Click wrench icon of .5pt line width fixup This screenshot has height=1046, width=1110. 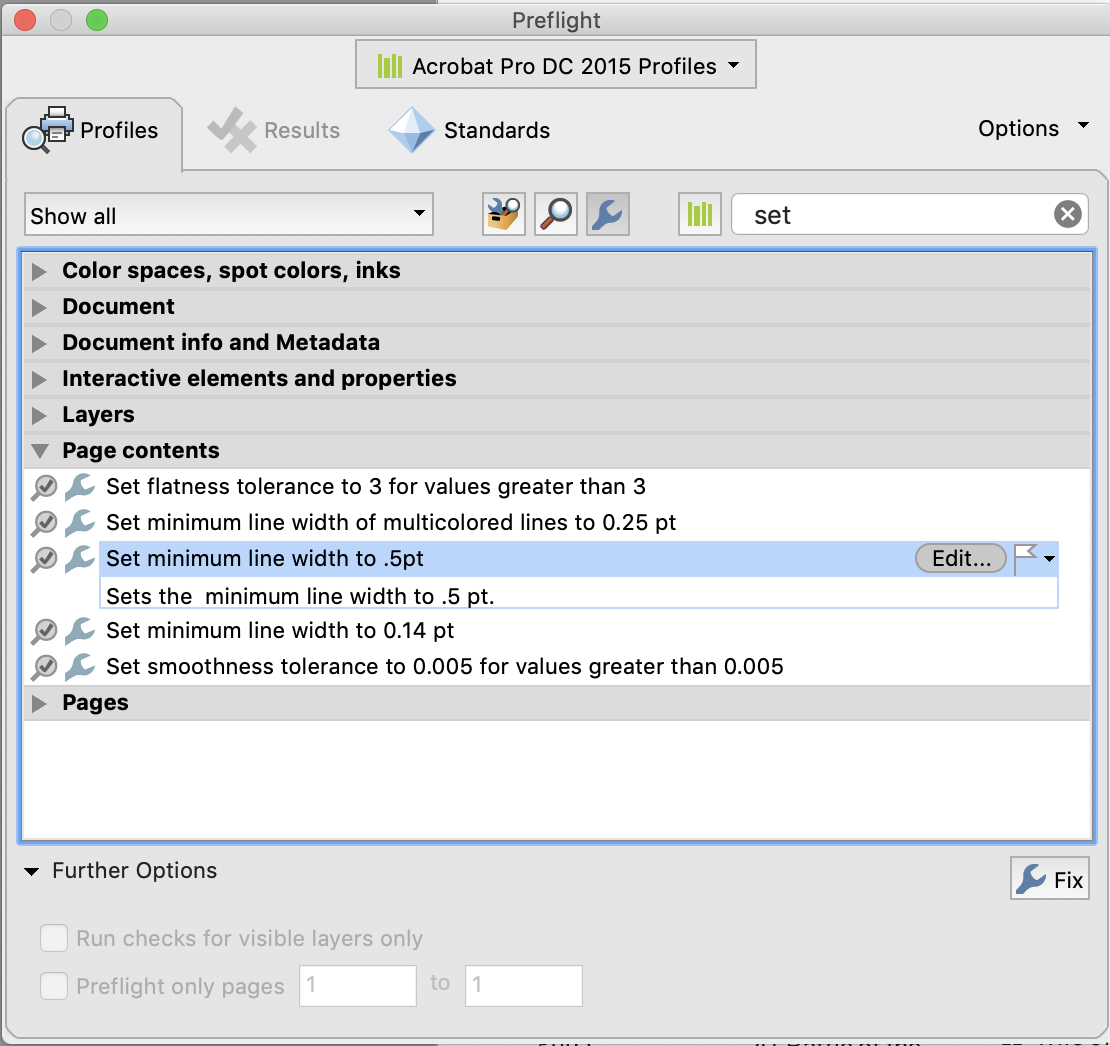(79, 559)
